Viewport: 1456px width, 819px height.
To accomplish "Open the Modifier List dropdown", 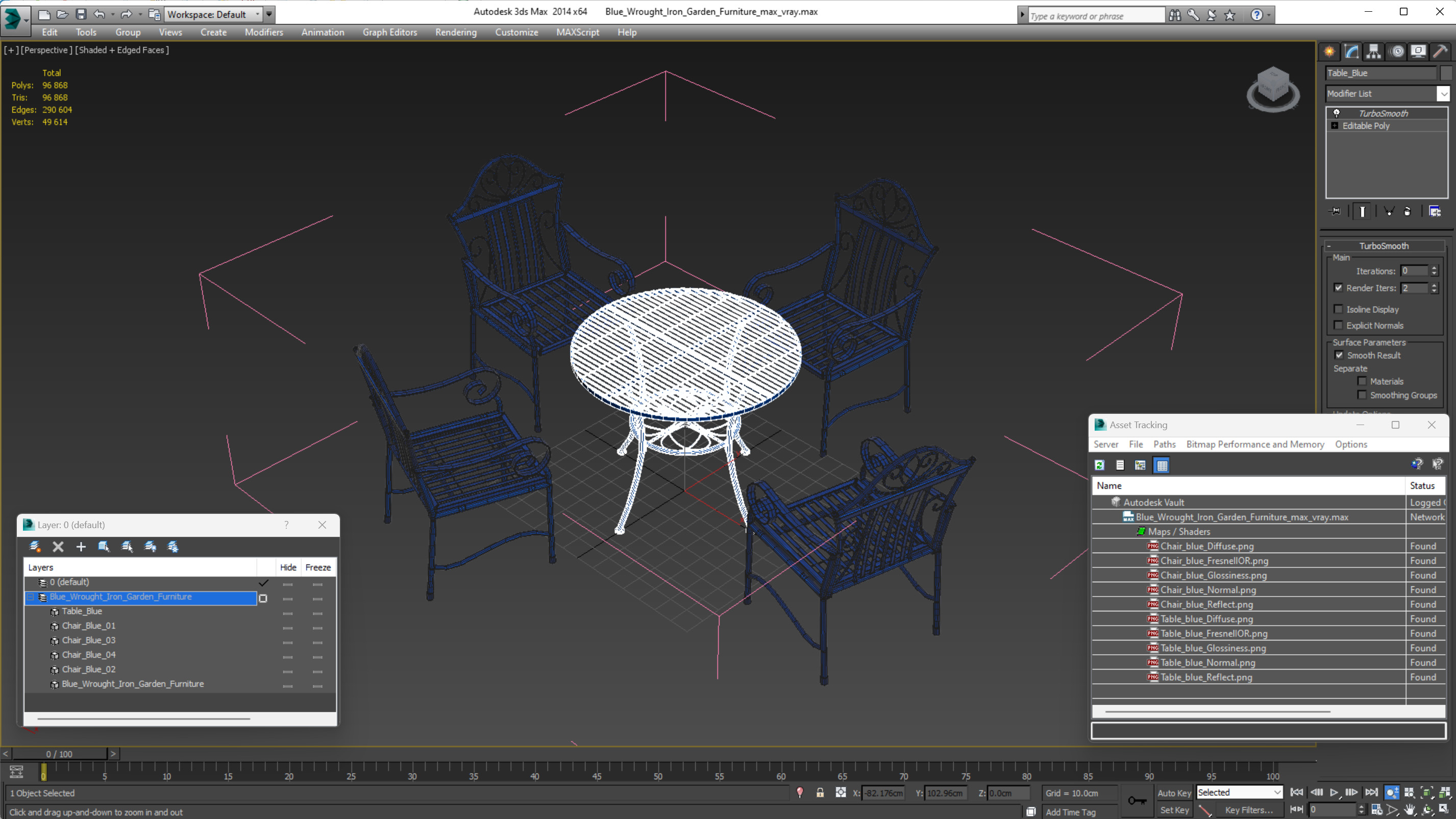I will coord(1443,94).
